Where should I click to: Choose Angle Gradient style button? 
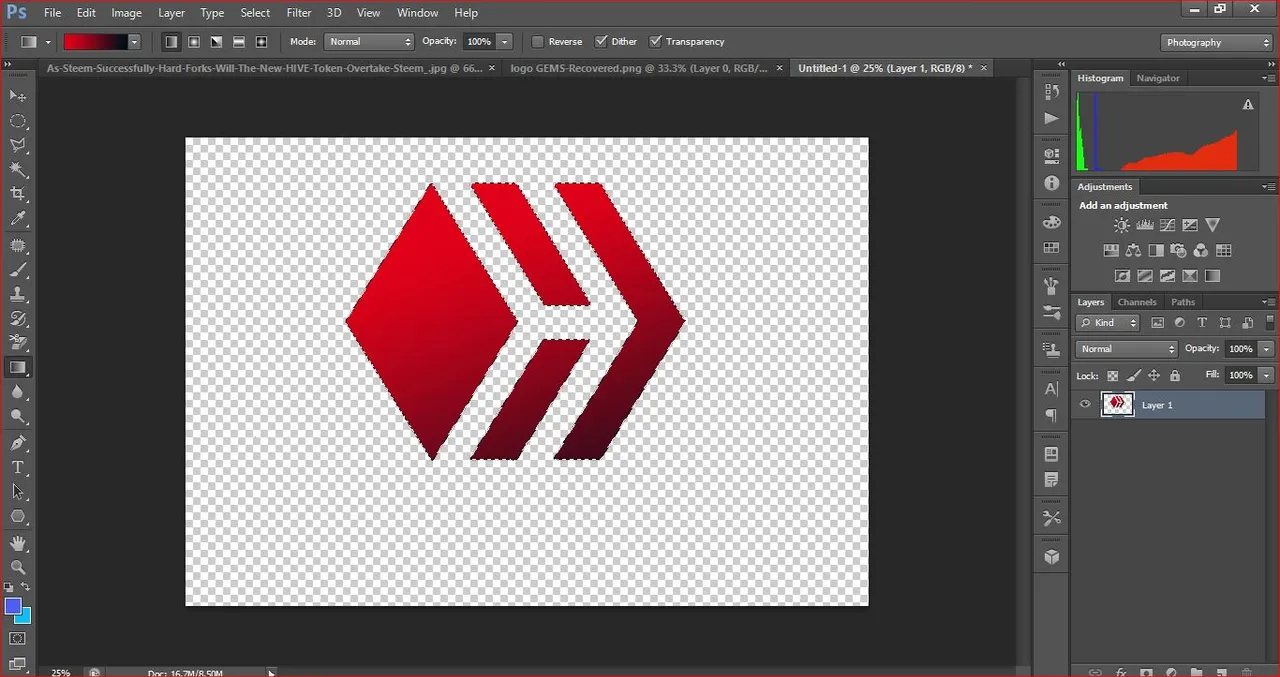point(216,42)
